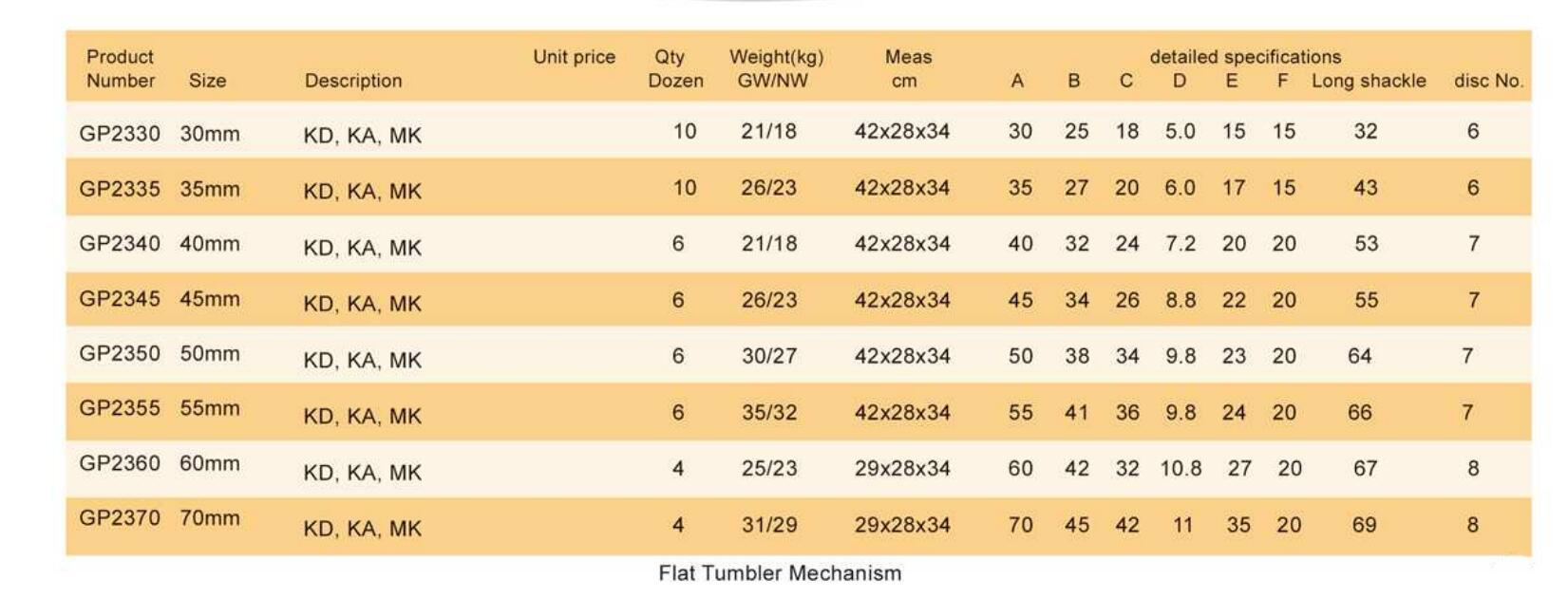Select the GP2335 product cell
1568x598 pixels.
pos(120,188)
